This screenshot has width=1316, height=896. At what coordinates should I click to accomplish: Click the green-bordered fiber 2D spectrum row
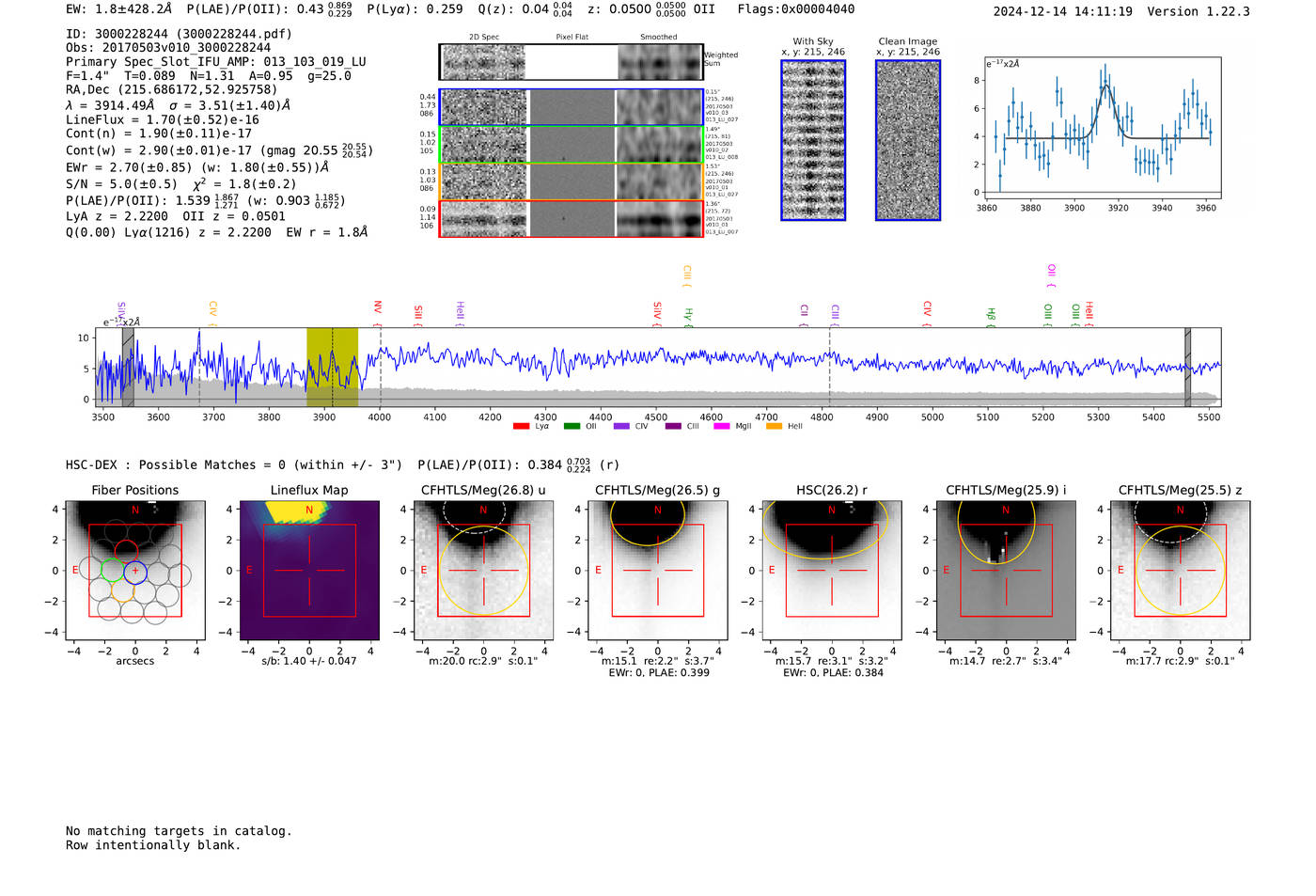(572, 145)
